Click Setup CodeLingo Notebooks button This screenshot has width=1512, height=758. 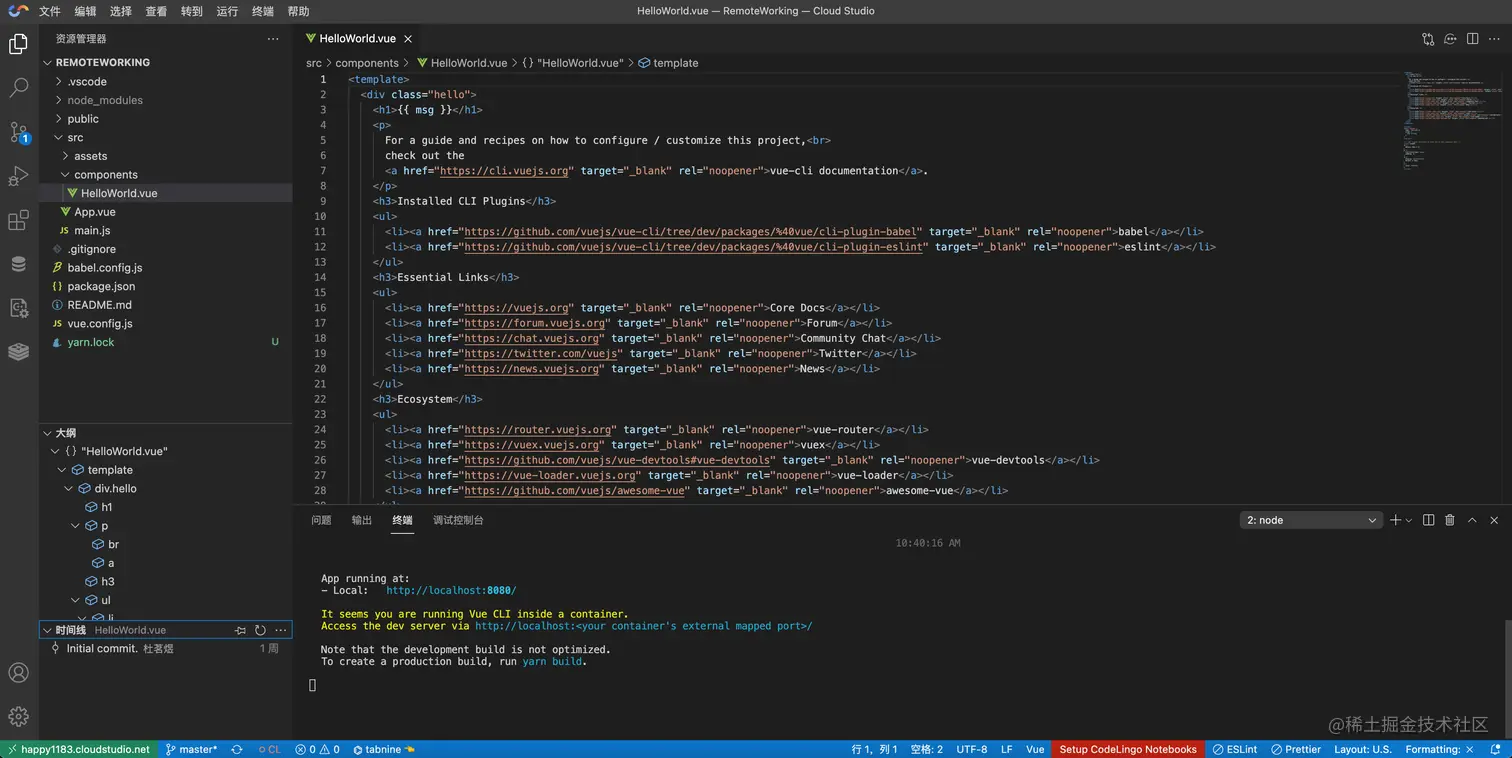point(1128,749)
